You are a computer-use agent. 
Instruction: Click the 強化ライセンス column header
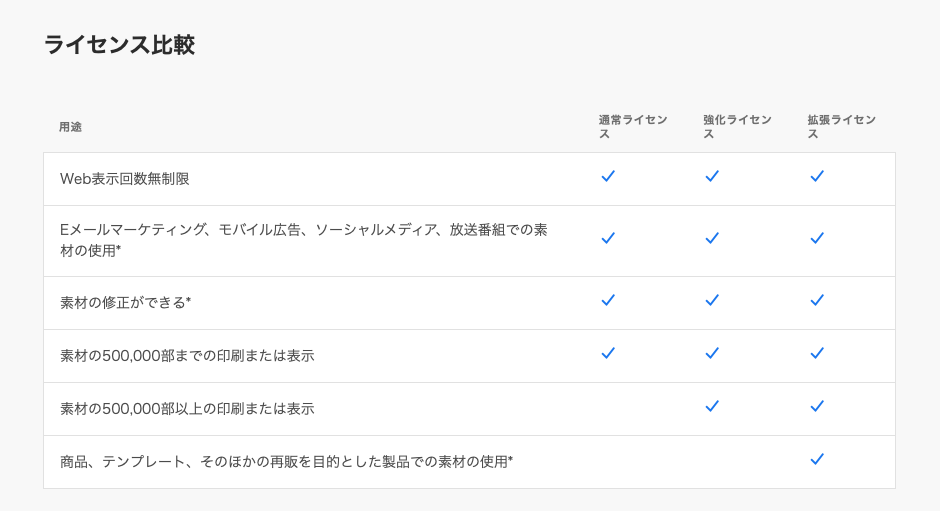tap(737, 126)
